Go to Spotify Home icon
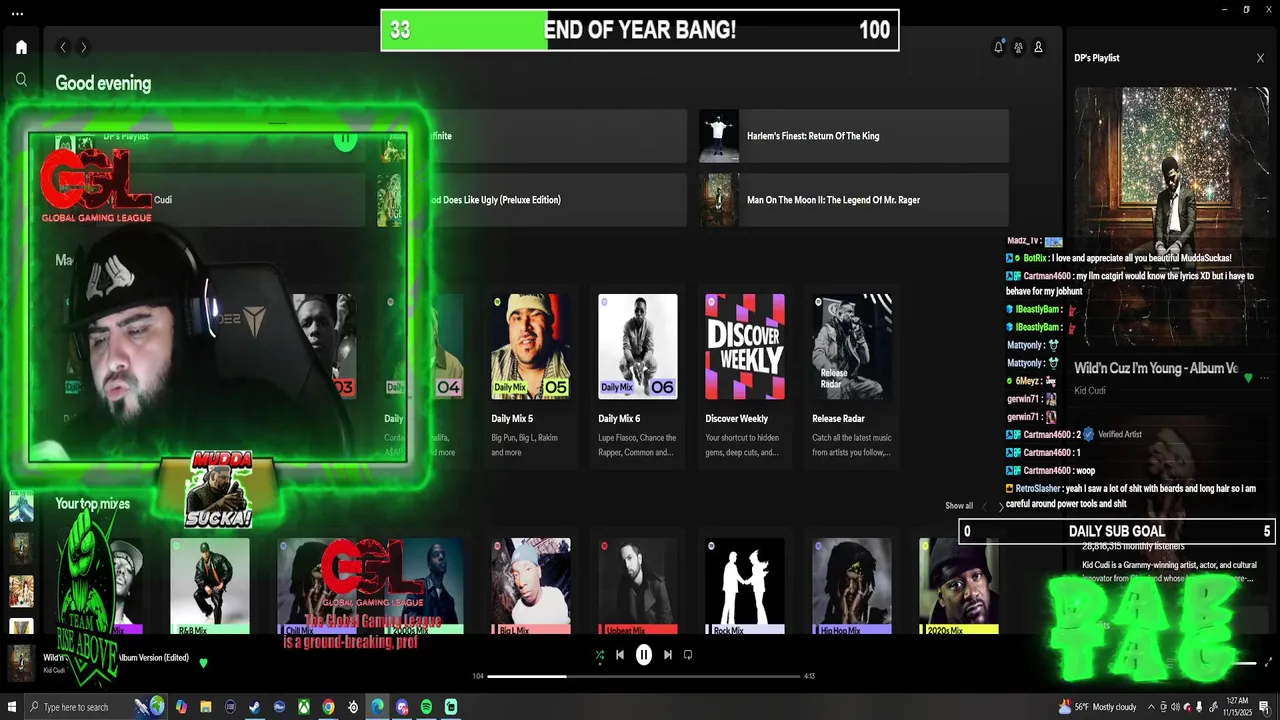 21,47
